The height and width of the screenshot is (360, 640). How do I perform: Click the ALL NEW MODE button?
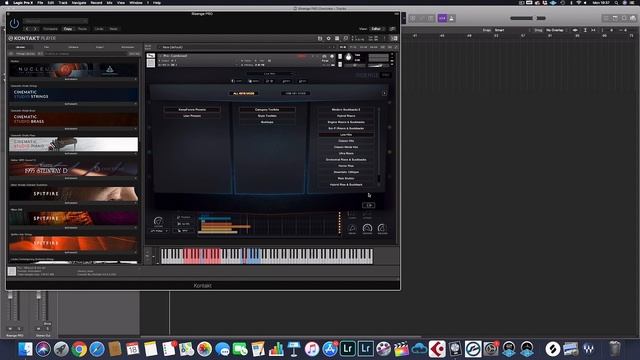[x=243, y=93]
